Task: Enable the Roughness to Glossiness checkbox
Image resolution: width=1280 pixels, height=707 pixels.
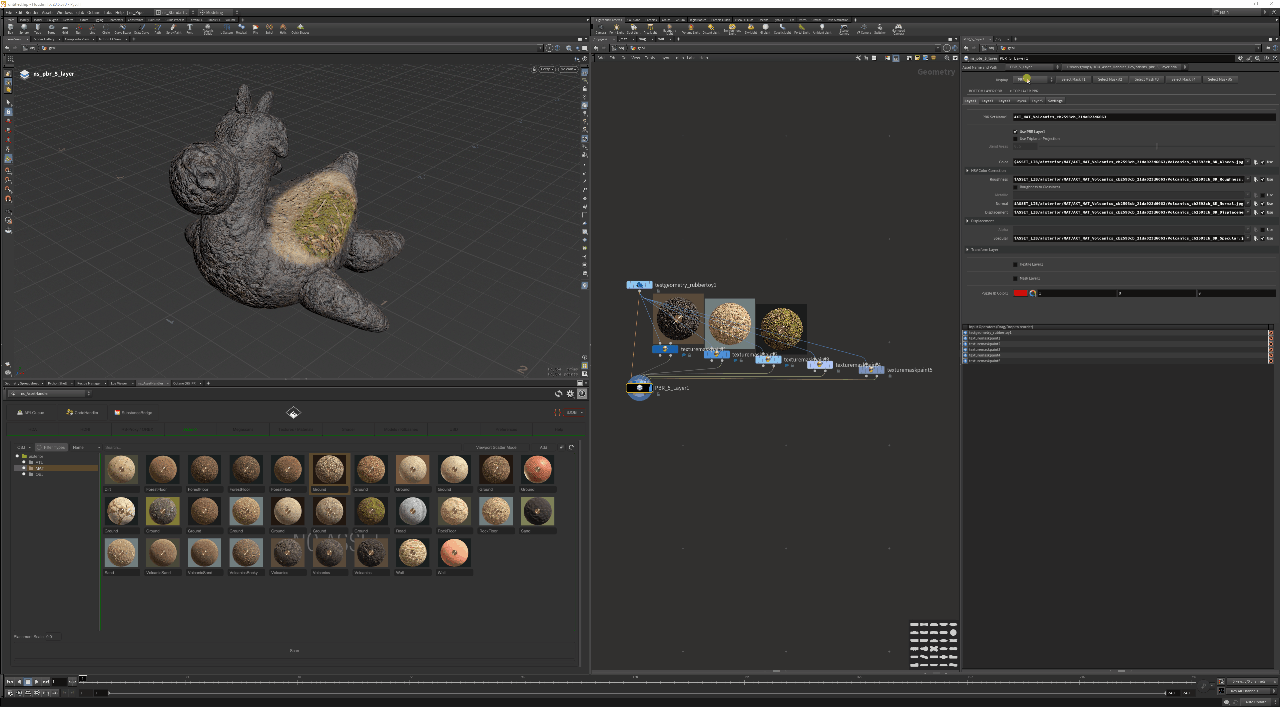Action: 1016,186
